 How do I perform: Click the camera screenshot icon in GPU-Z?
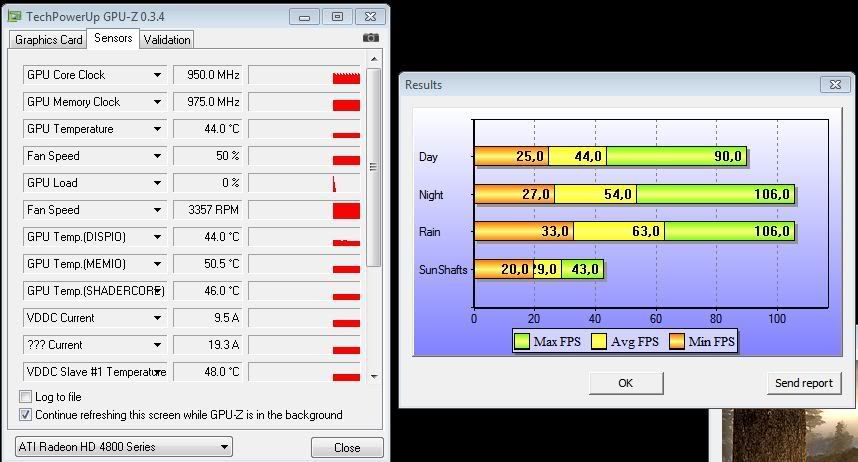point(372,39)
